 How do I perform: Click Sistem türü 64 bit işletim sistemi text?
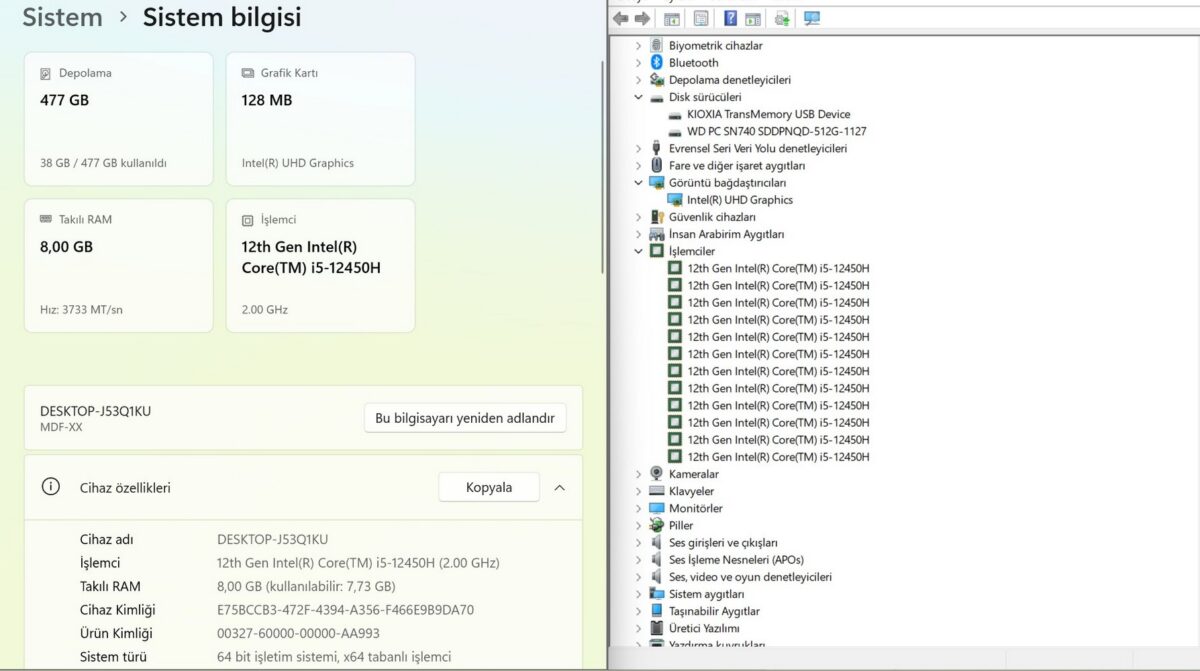[334, 657]
